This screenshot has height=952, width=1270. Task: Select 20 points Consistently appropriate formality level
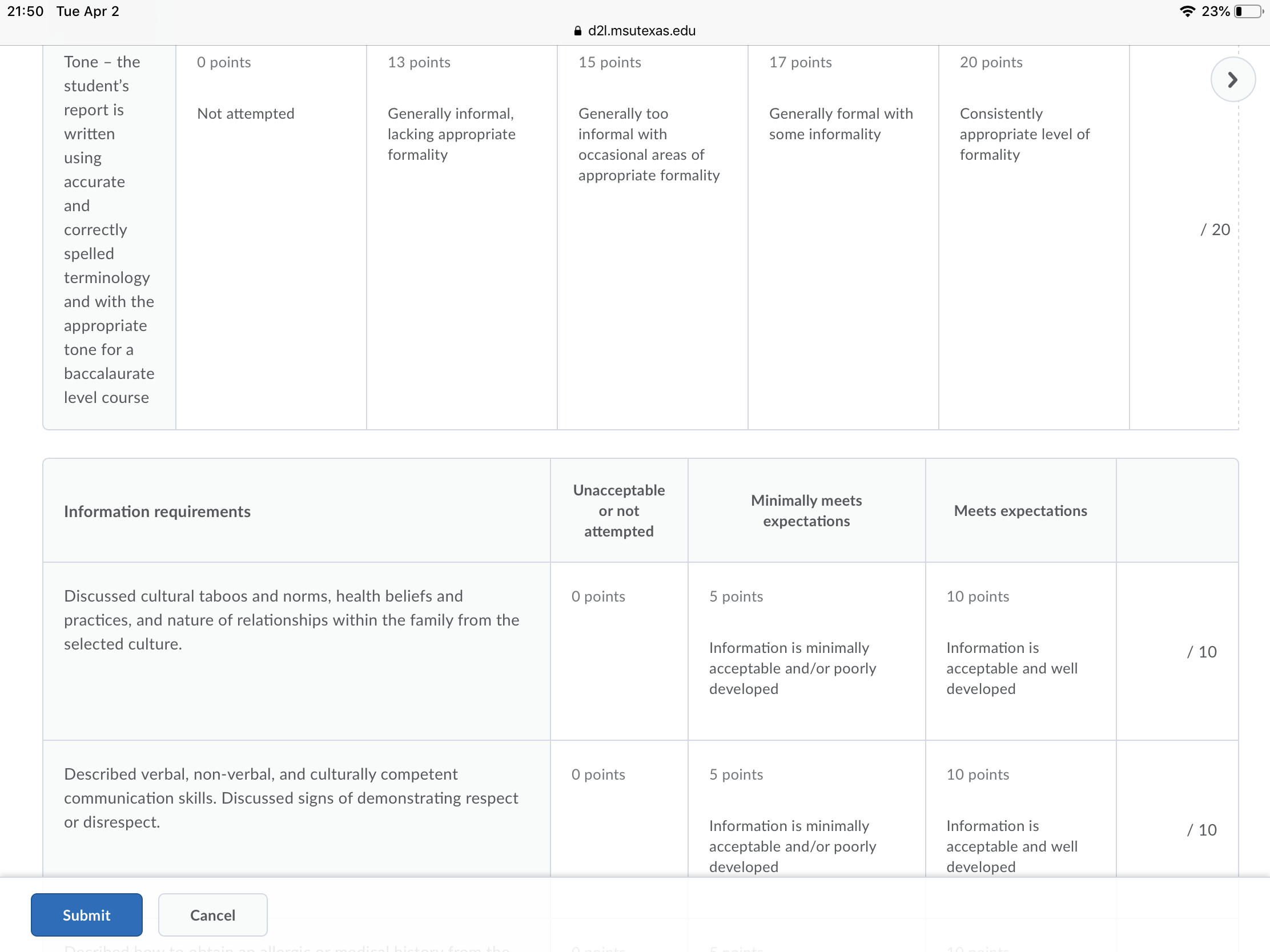(x=1034, y=237)
